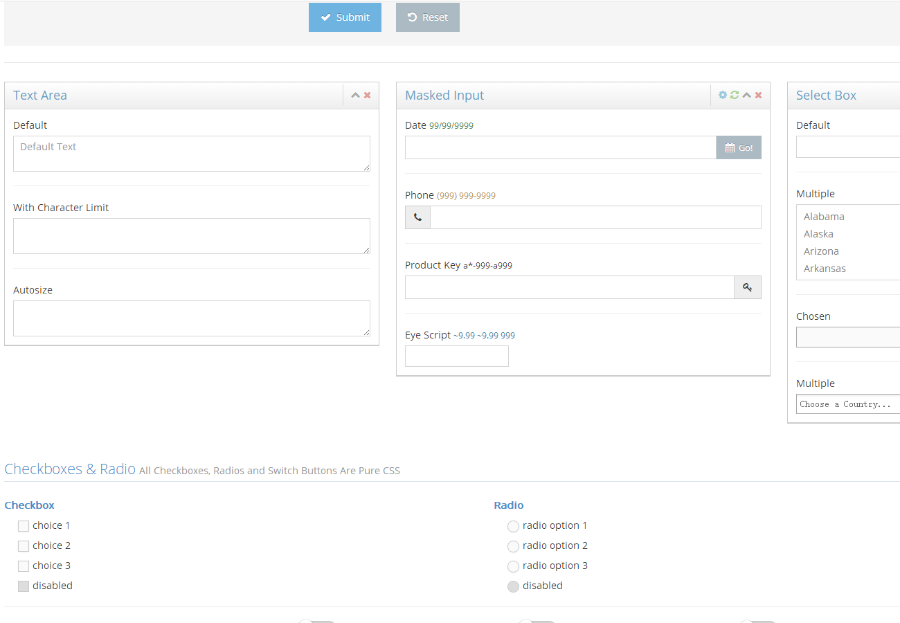Image resolution: width=900 pixels, height=623 pixels.
Task: Close the Text Area panel
Action: 367,95
